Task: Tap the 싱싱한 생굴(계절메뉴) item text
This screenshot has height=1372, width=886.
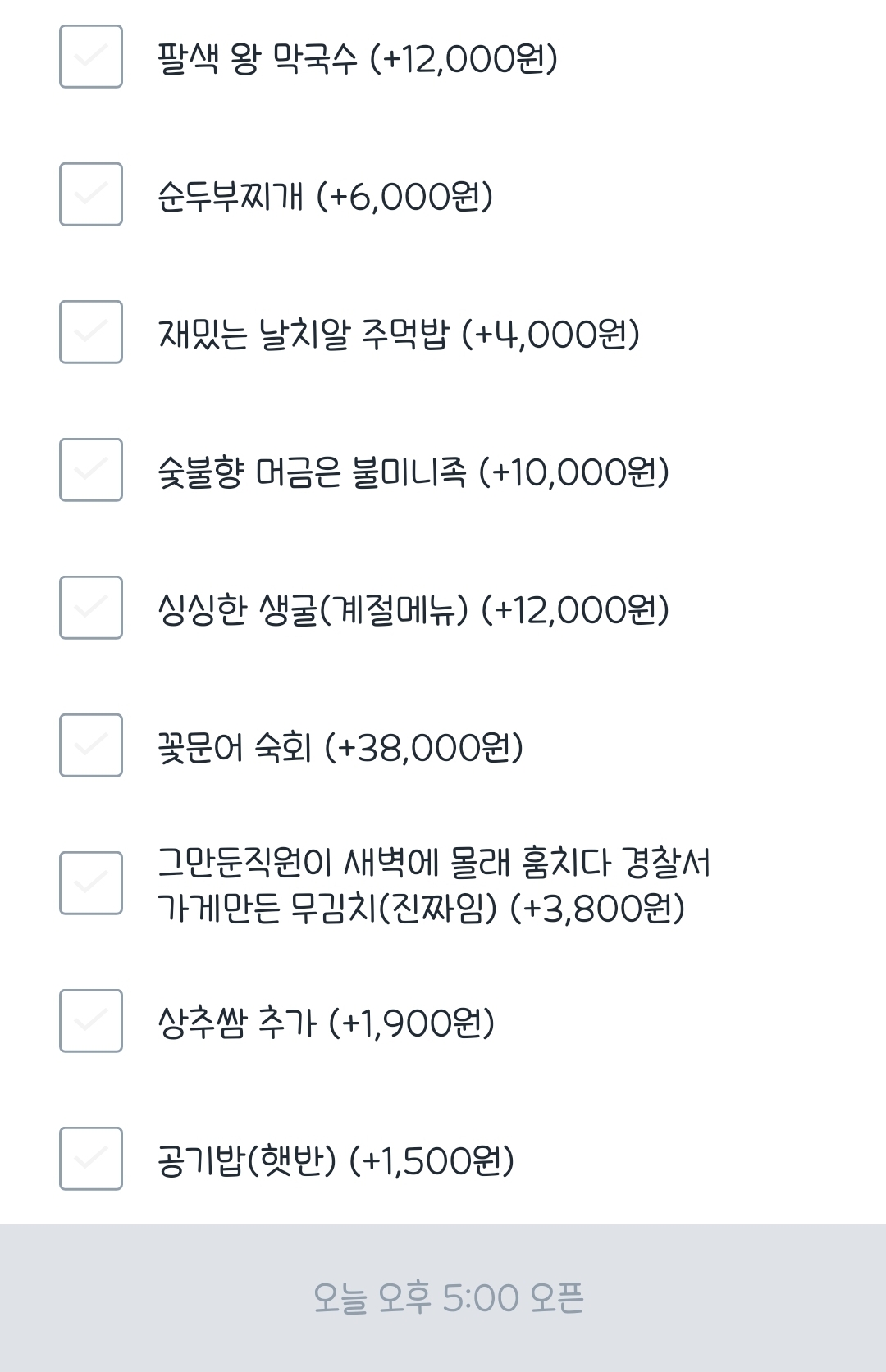Action: tap(313, 609)
